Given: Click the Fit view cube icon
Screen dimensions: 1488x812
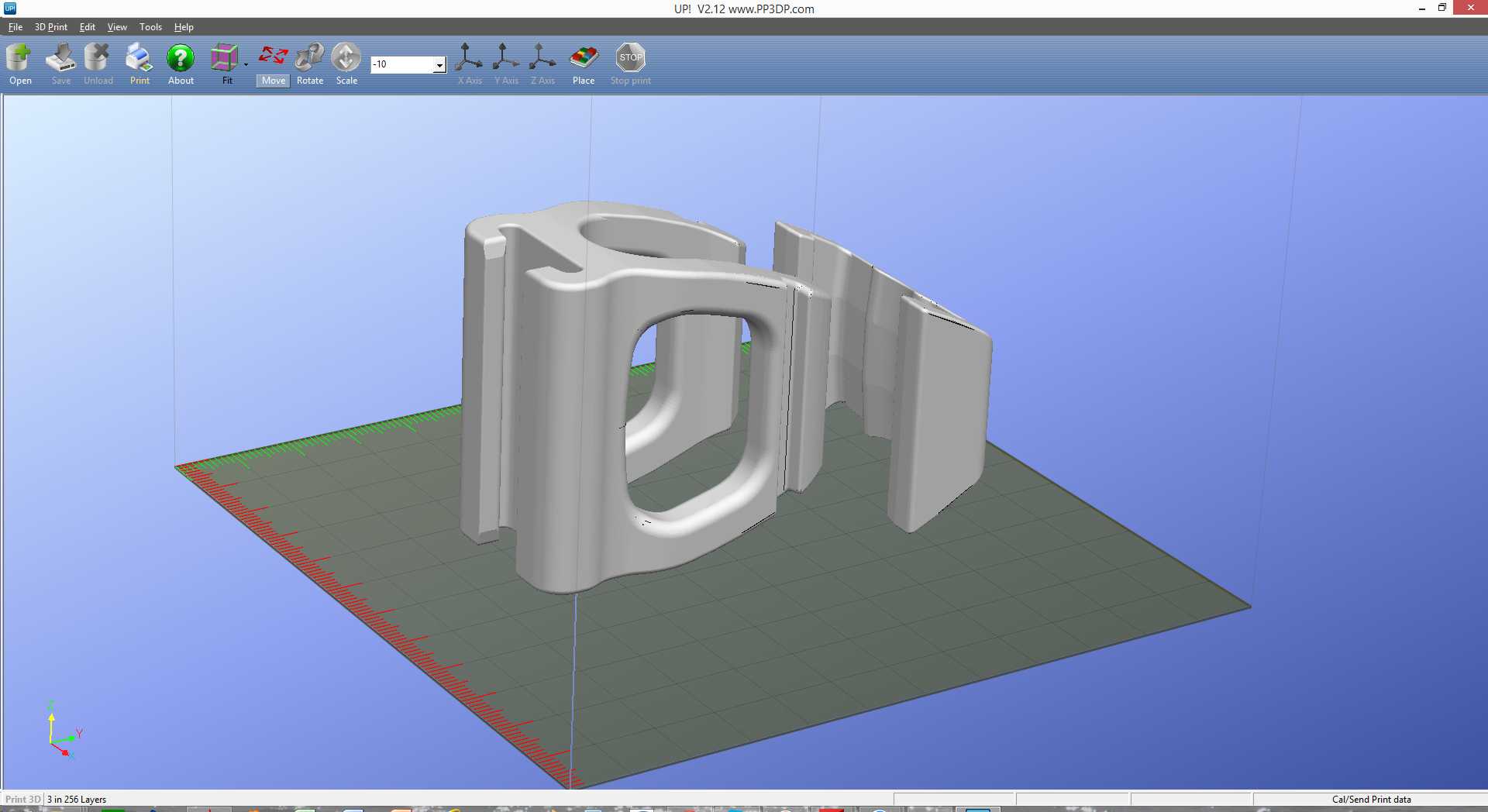Looking at the screenshot, I should pos(225,58).
